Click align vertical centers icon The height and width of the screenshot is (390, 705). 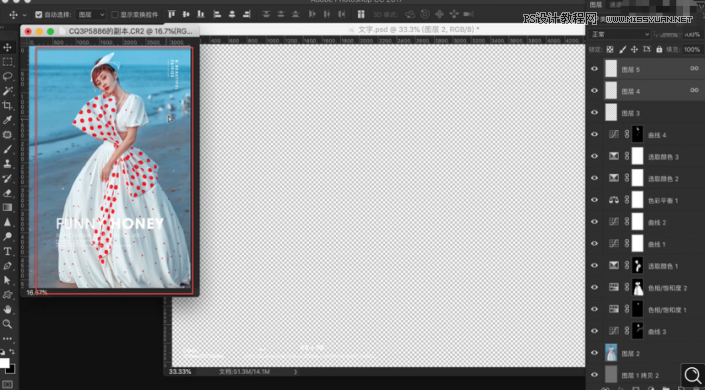186,14
